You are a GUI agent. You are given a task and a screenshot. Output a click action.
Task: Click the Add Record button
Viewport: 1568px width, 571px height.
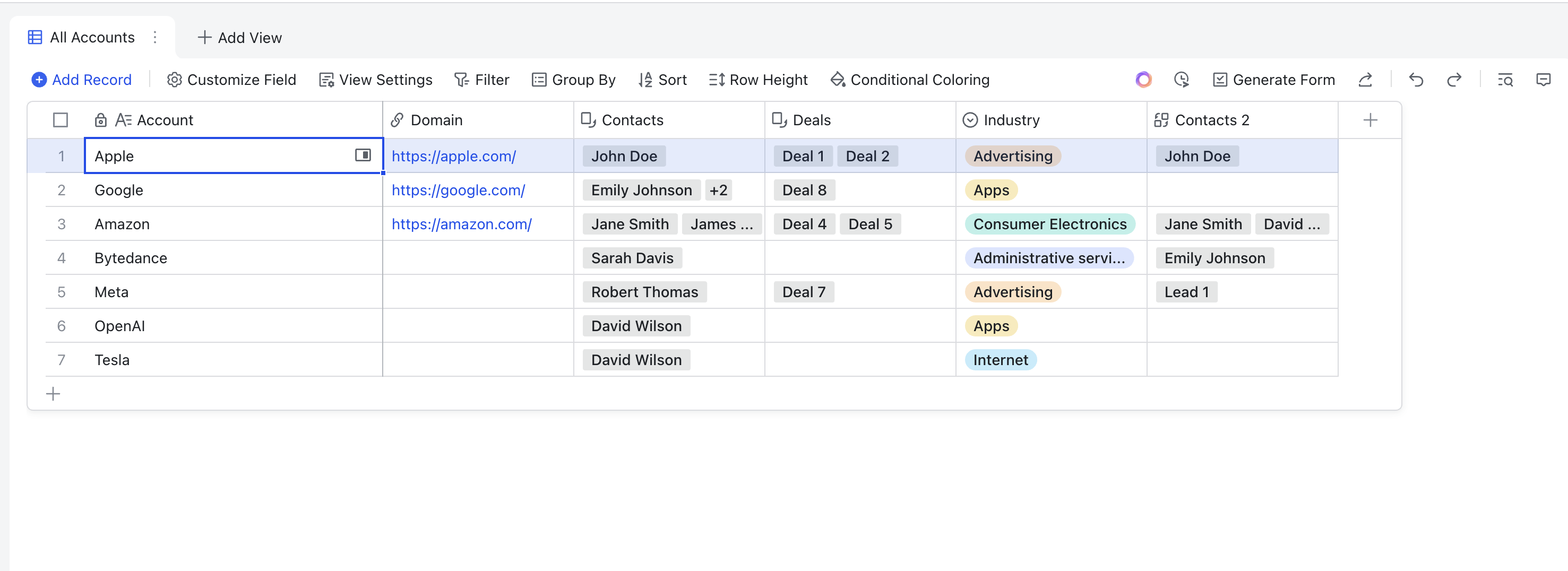82,80
